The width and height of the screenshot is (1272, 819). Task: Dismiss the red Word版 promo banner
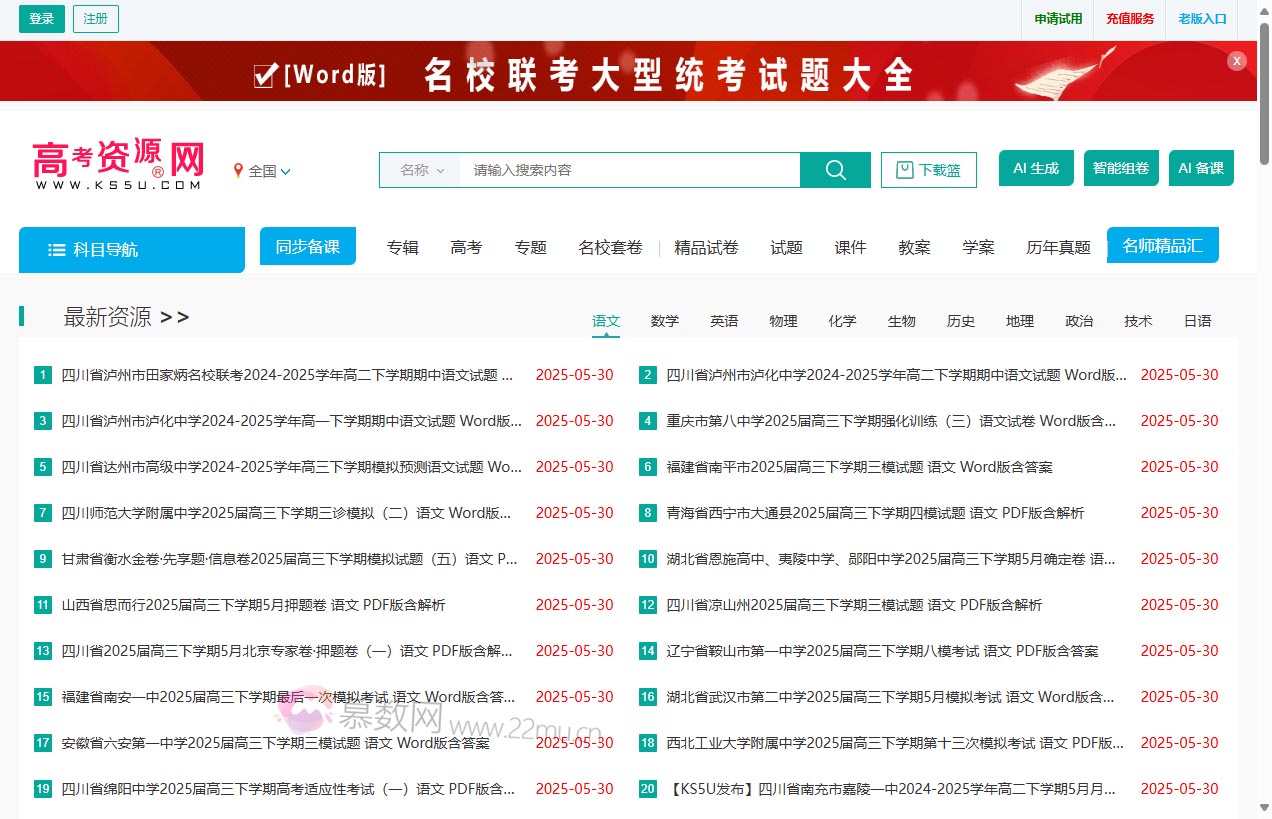[1237, 60]
